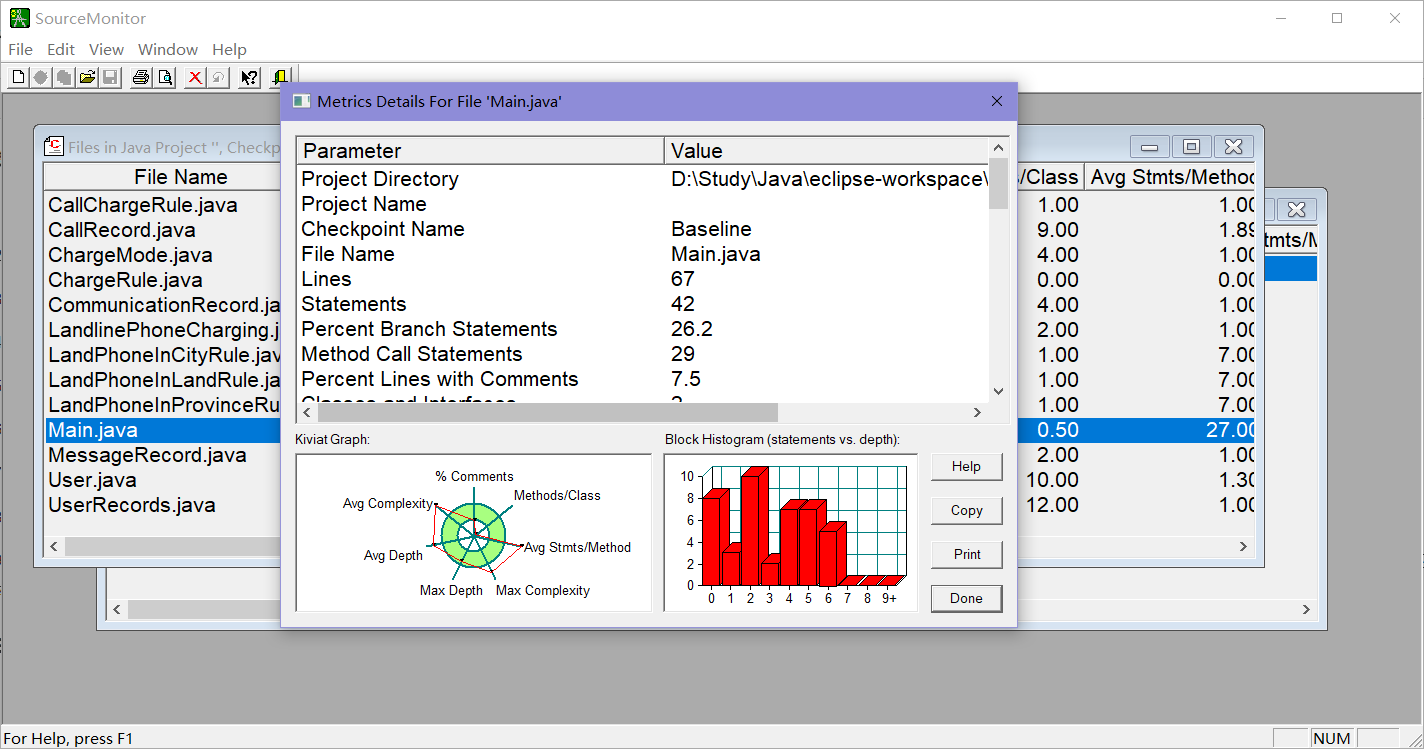Click the exit door toolbar icon
Image resolution: width=1424 pixels, height=749 pixels.
pyautogui.click(x=280, y=77)
